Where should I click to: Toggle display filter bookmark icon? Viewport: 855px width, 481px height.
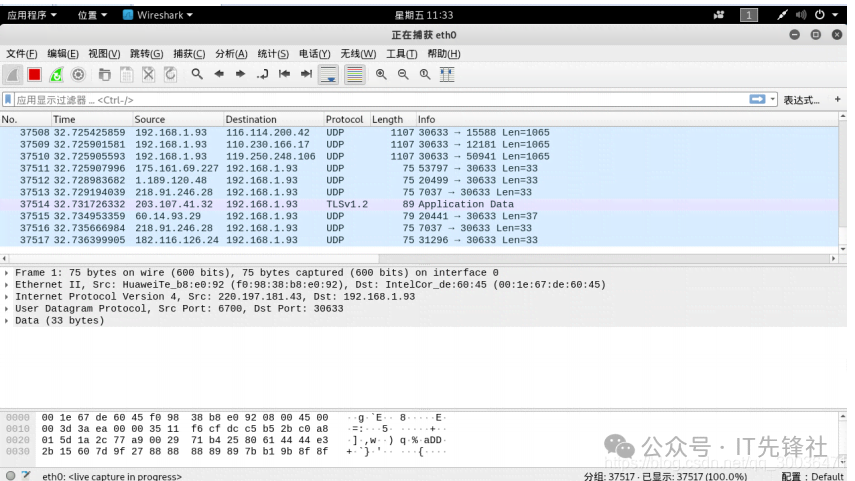tap(8, 100)
